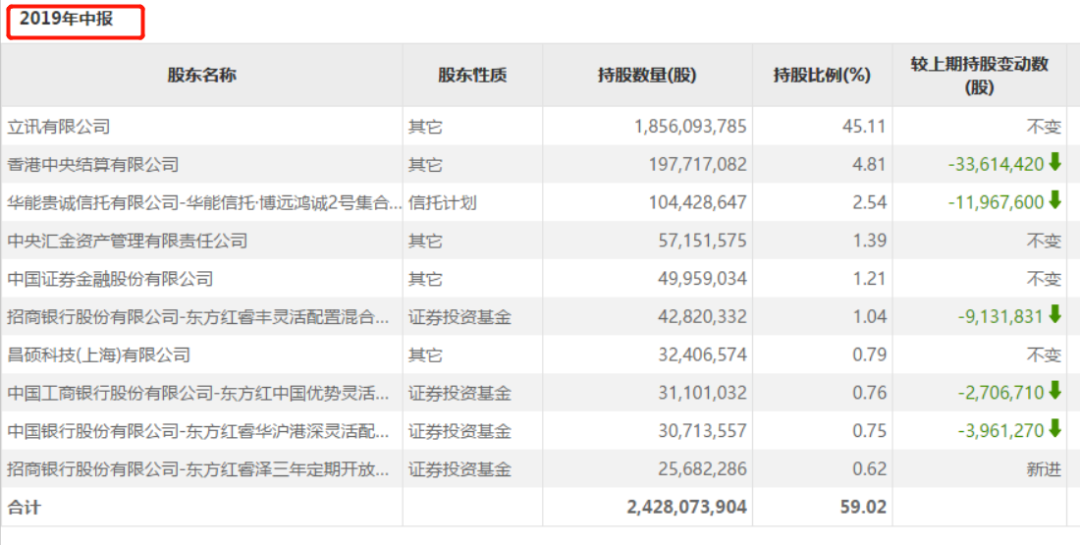Click shareholder name 昌硕科技(上海)有限公司
Viewport: 1080px width, 545px height.
98,355
